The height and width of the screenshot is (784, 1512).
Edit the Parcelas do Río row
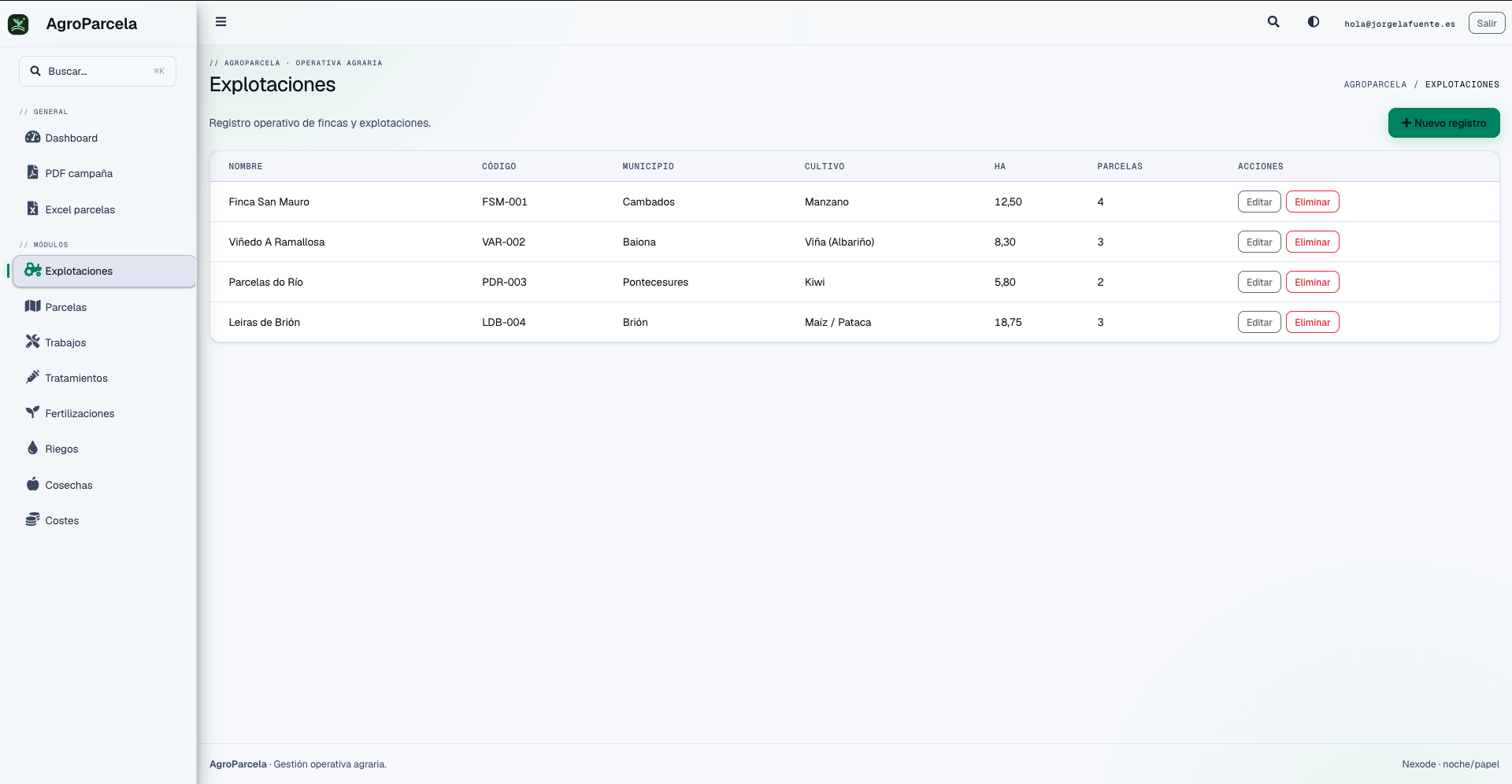[1259, 283]
